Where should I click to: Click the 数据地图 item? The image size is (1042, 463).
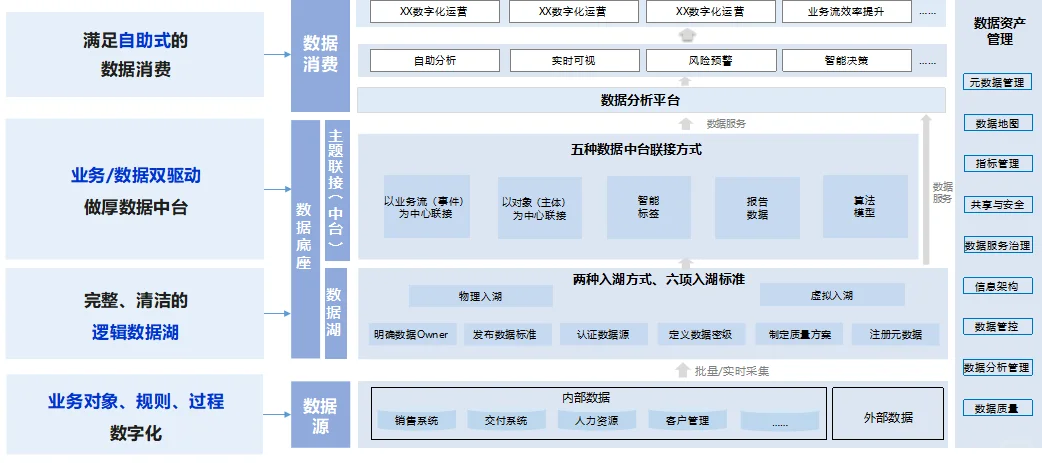pyautogui.click(x=997, y=124)
